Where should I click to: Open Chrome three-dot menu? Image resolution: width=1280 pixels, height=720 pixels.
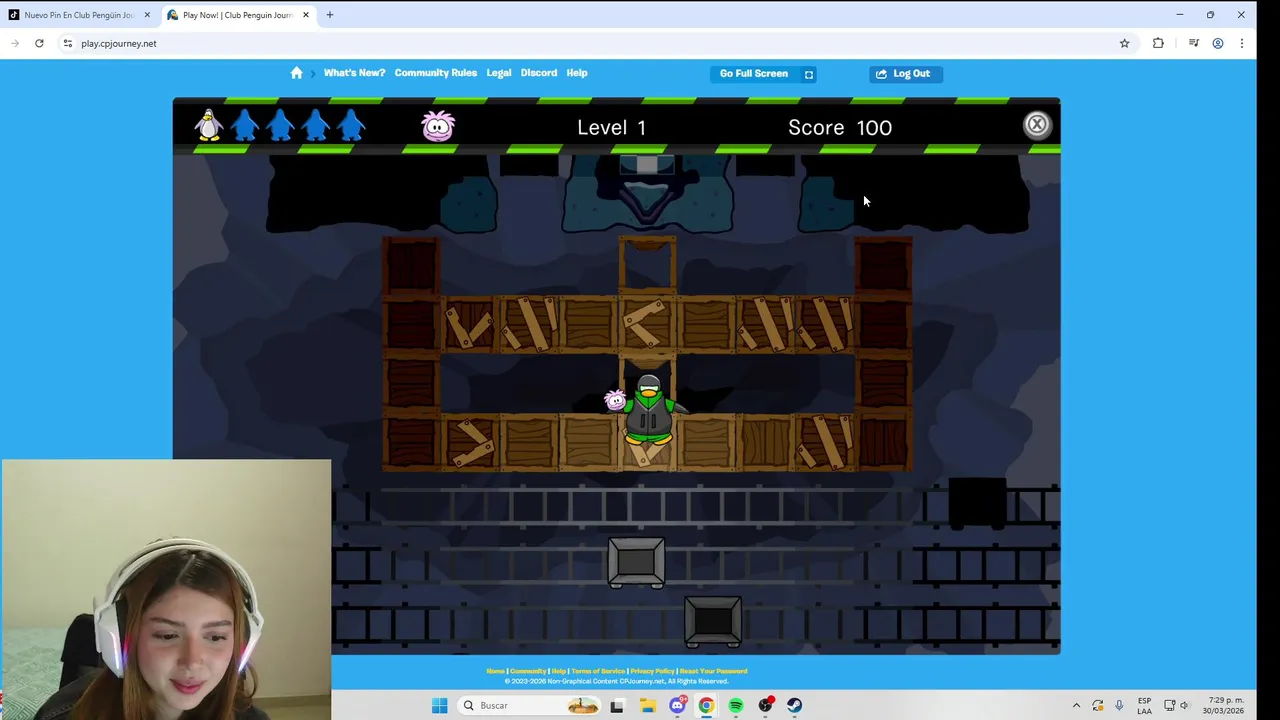[x=1242, y=43]
